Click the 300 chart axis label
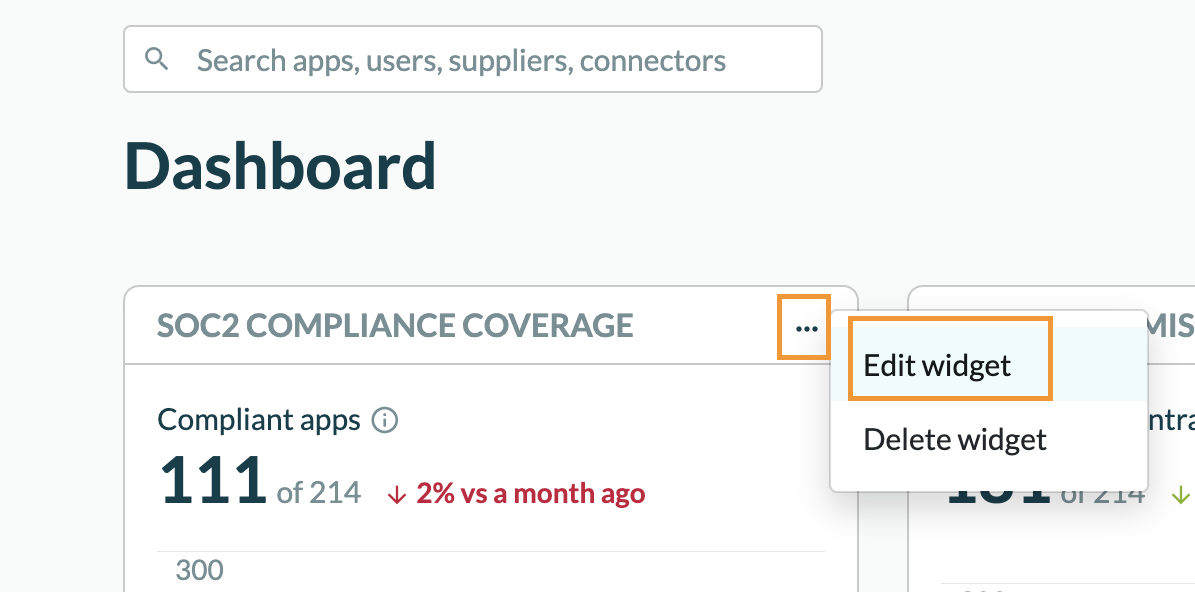Viewport: 1195px width, 592px height. tap(199, 571)
